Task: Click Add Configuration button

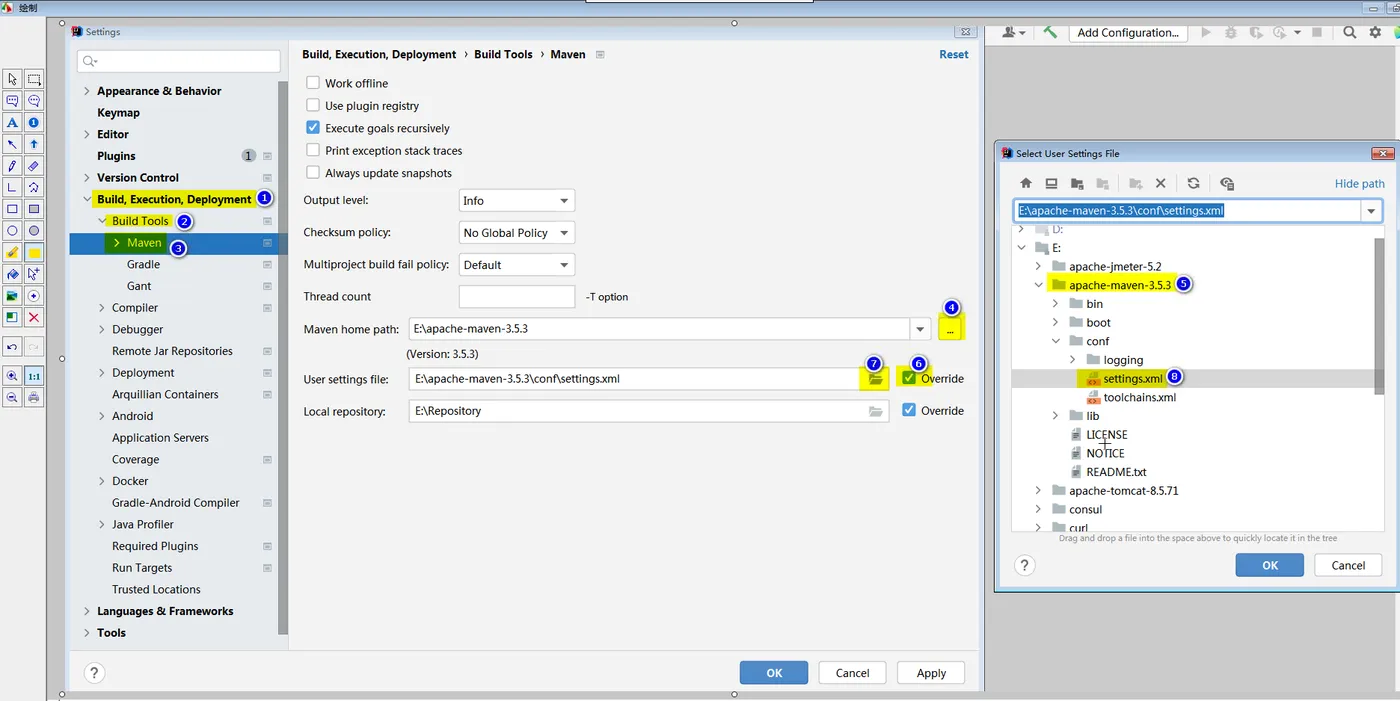Action: pyautogui.click(x=1127, y=32)
